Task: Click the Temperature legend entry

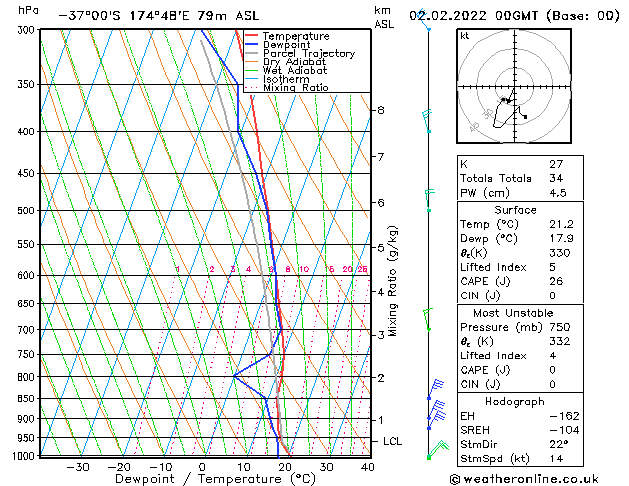Action: 296,36
